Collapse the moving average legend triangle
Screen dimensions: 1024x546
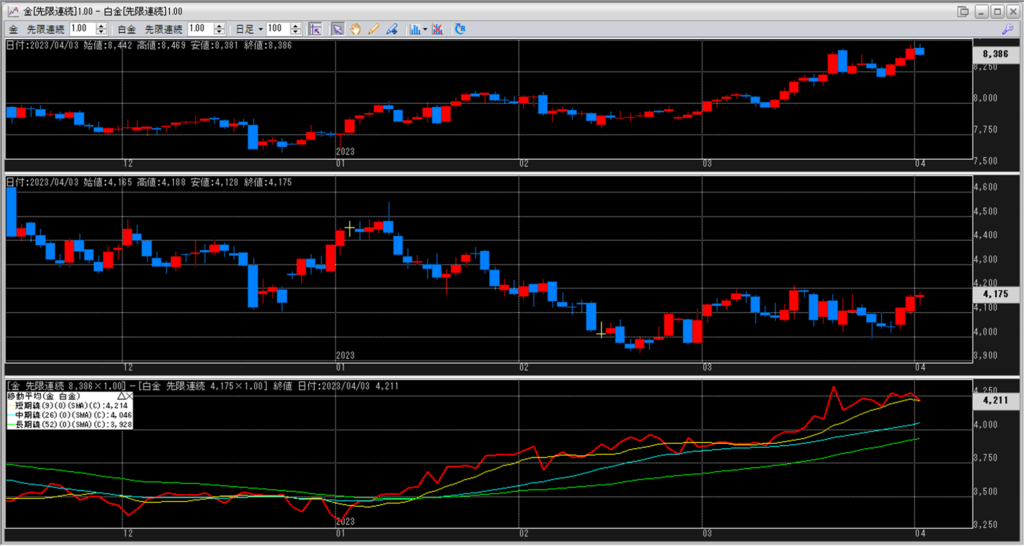[x=121, y=396]
